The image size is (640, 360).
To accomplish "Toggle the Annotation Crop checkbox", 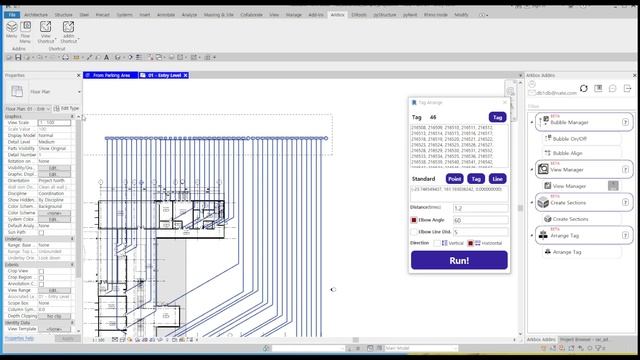I will tap(41, 284).
